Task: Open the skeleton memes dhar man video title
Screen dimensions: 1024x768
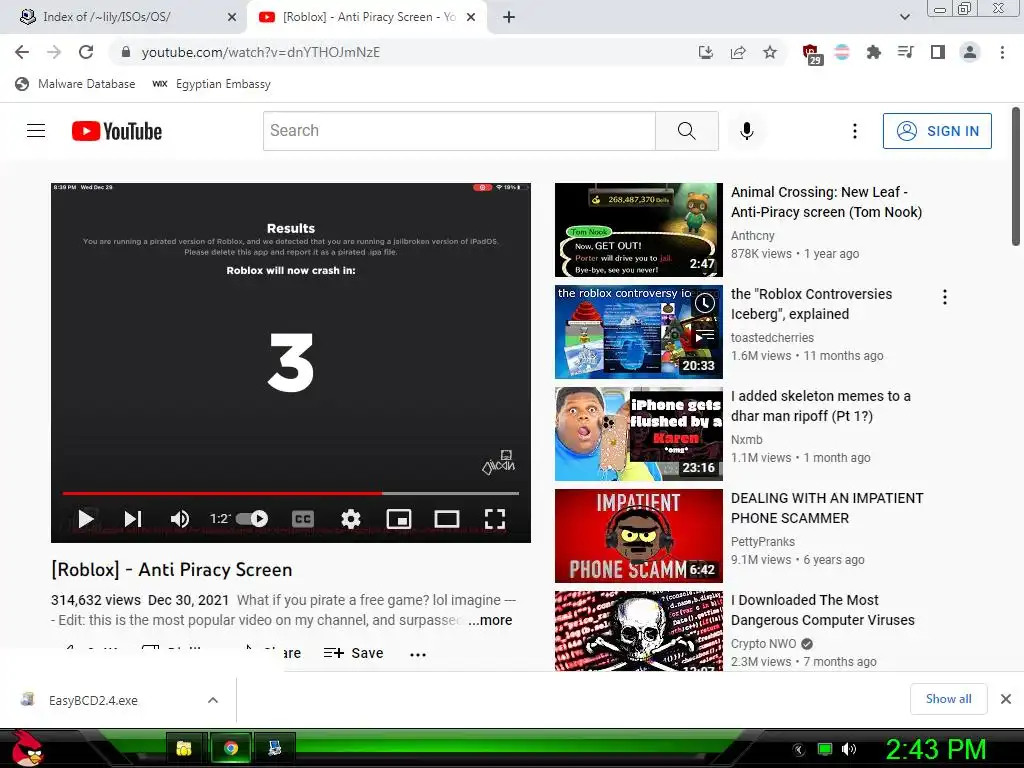Action: (820, 406)
